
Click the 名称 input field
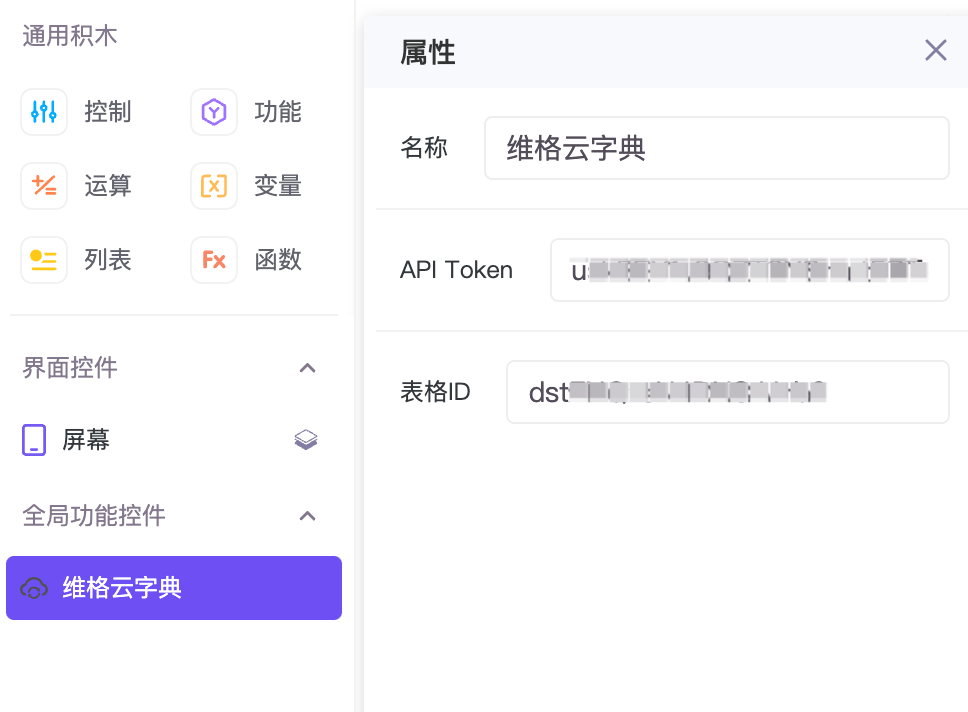tap(717, 148)
